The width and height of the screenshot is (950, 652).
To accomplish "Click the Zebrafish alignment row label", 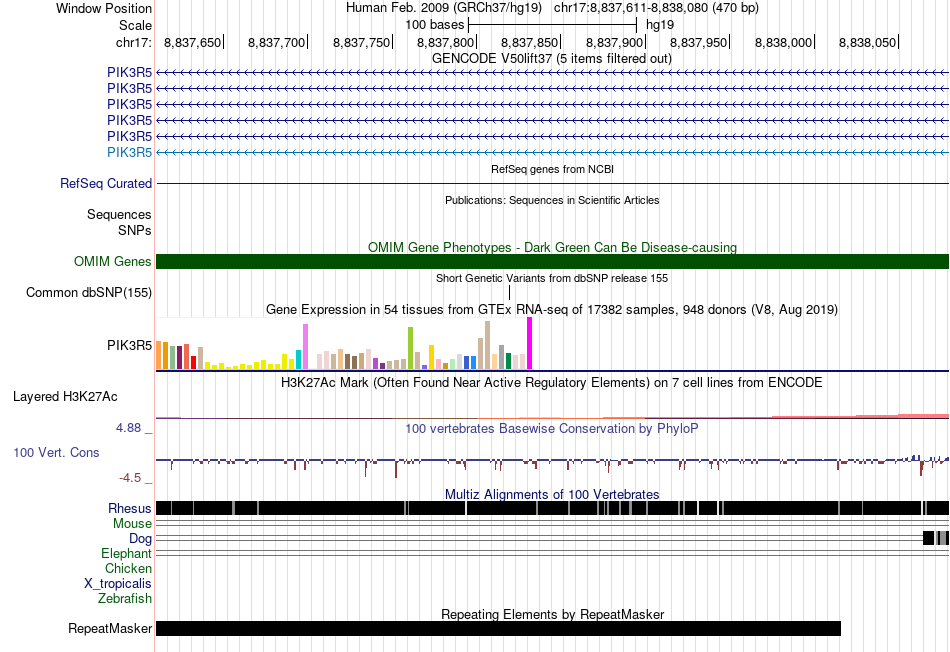I will pos(125,598).
